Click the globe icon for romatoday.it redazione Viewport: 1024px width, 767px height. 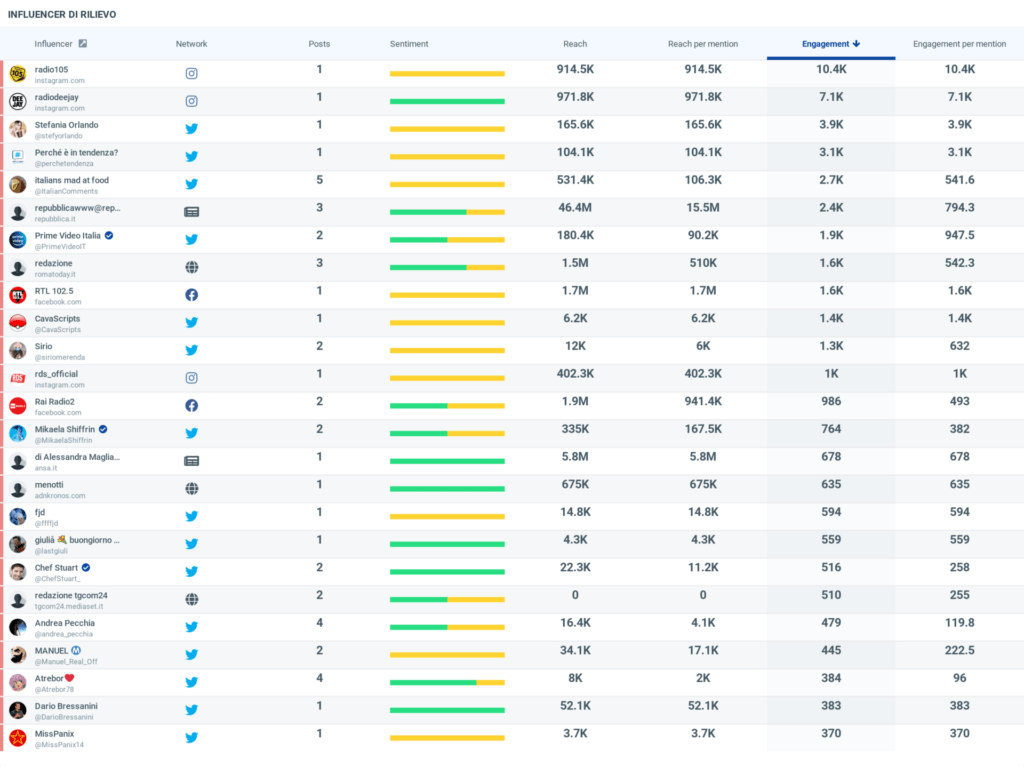[x=191, y=267]
